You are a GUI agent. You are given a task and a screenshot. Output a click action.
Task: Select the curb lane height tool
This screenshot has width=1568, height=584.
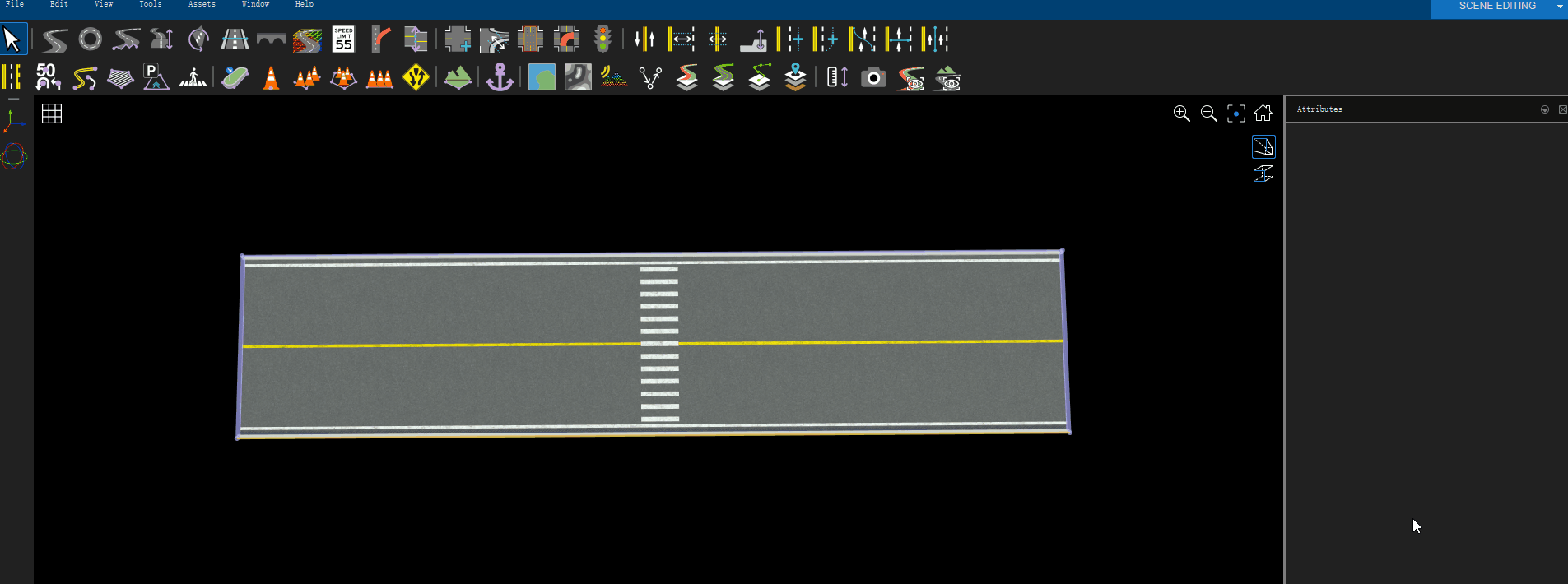pyautogui.click(x=753, y=39)
